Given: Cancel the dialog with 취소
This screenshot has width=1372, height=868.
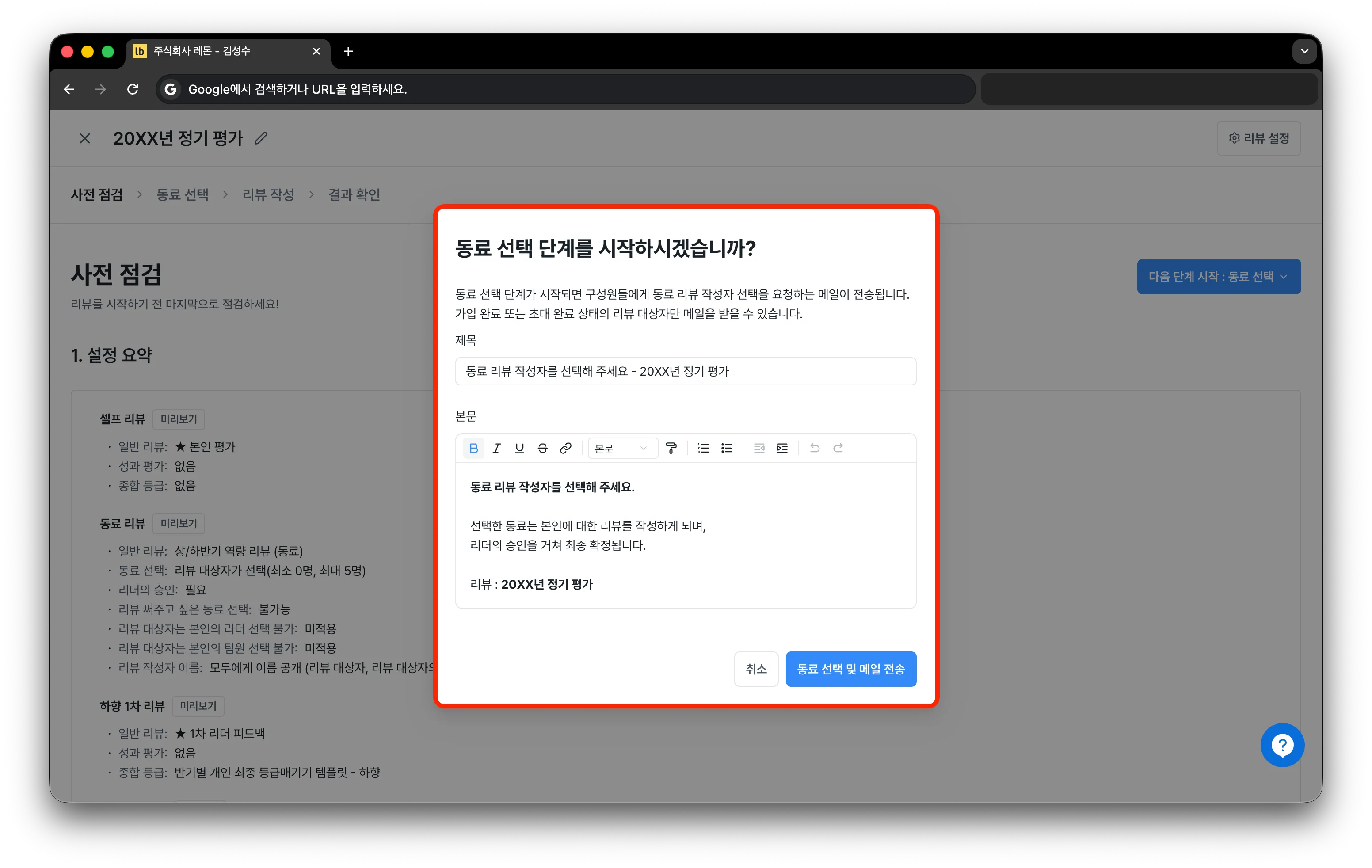Looking at the screenshot, I should pyautogui.click(x=756, y=669).
